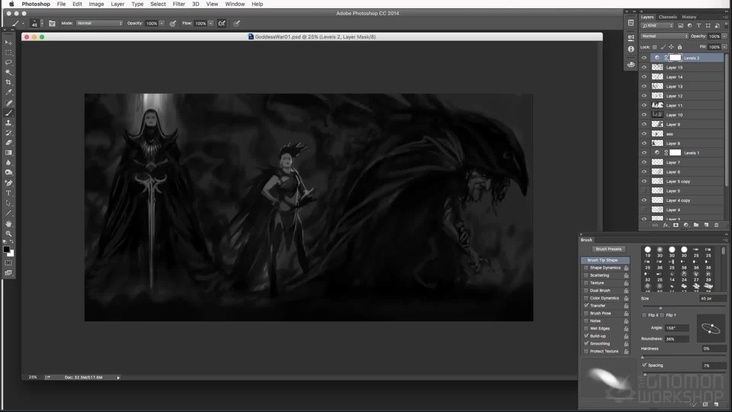Viewport: 732px width, 412px height.
Task: Select Brush Tip Shape section
Action: [x=605, y=260]
